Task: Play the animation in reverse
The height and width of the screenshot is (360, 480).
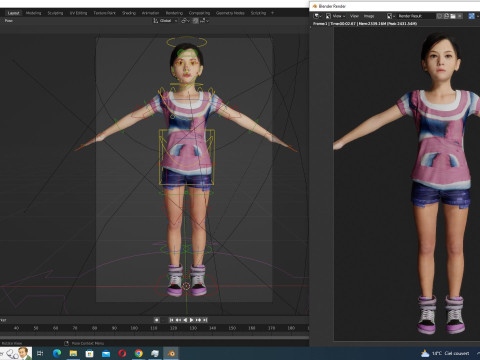Action: pyautogui.click(x=185, y=320)
